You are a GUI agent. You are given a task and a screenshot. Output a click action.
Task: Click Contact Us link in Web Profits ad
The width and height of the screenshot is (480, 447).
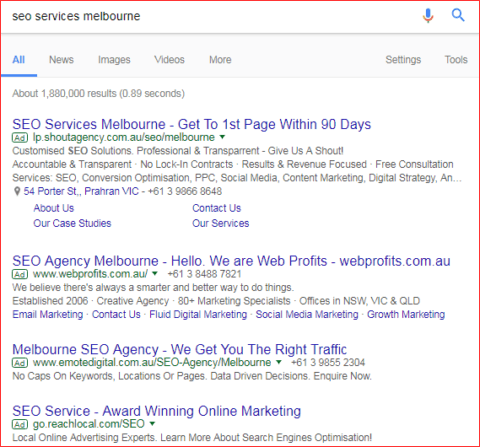pos(116,314)
